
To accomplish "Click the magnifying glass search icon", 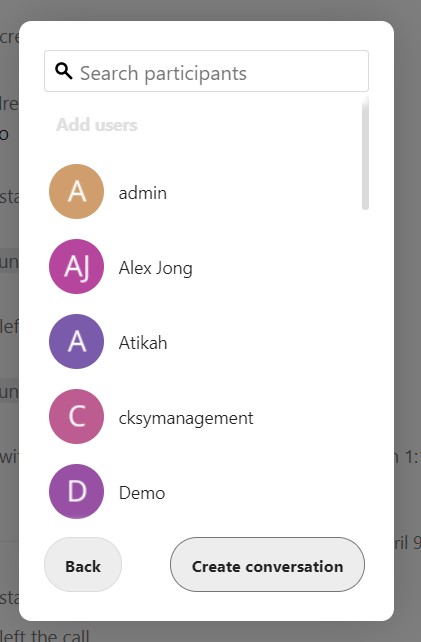I will [x=64, y=71].
